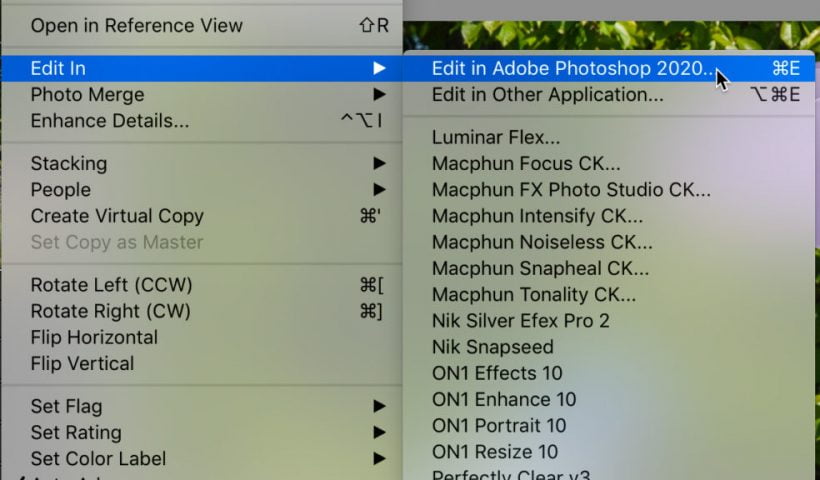Expand the Edit In submenu
Viewport: 820px width, 480px height.
pos(201,68)
